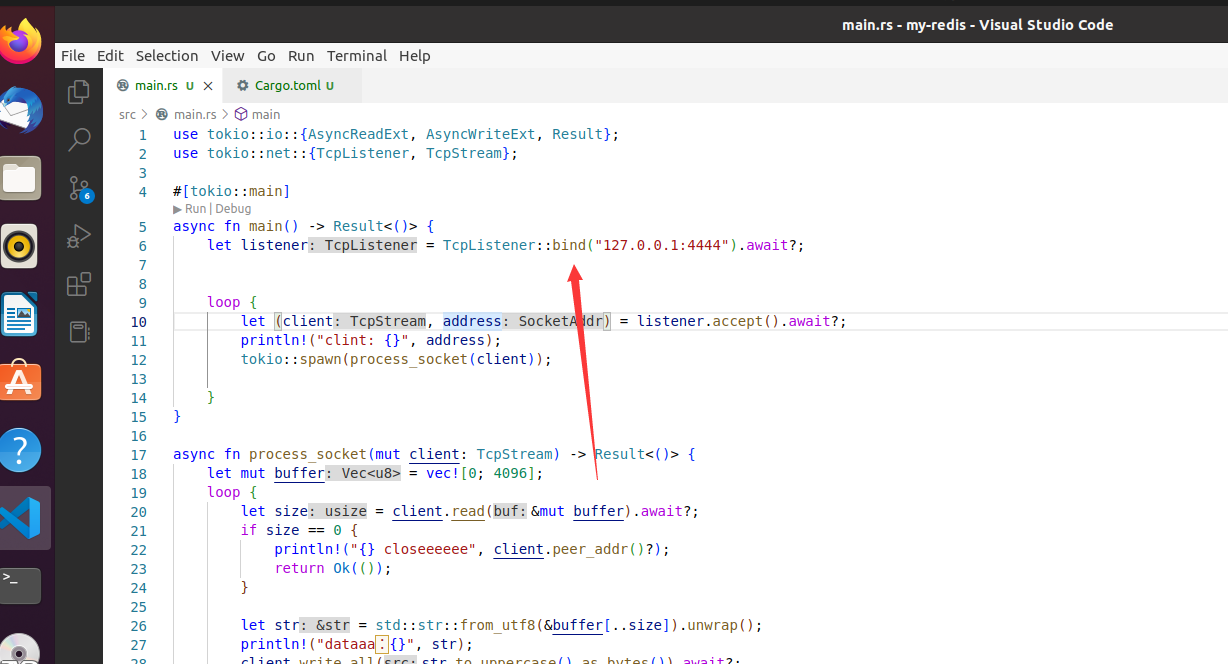Open the File menu

click(x=73, y=56)
